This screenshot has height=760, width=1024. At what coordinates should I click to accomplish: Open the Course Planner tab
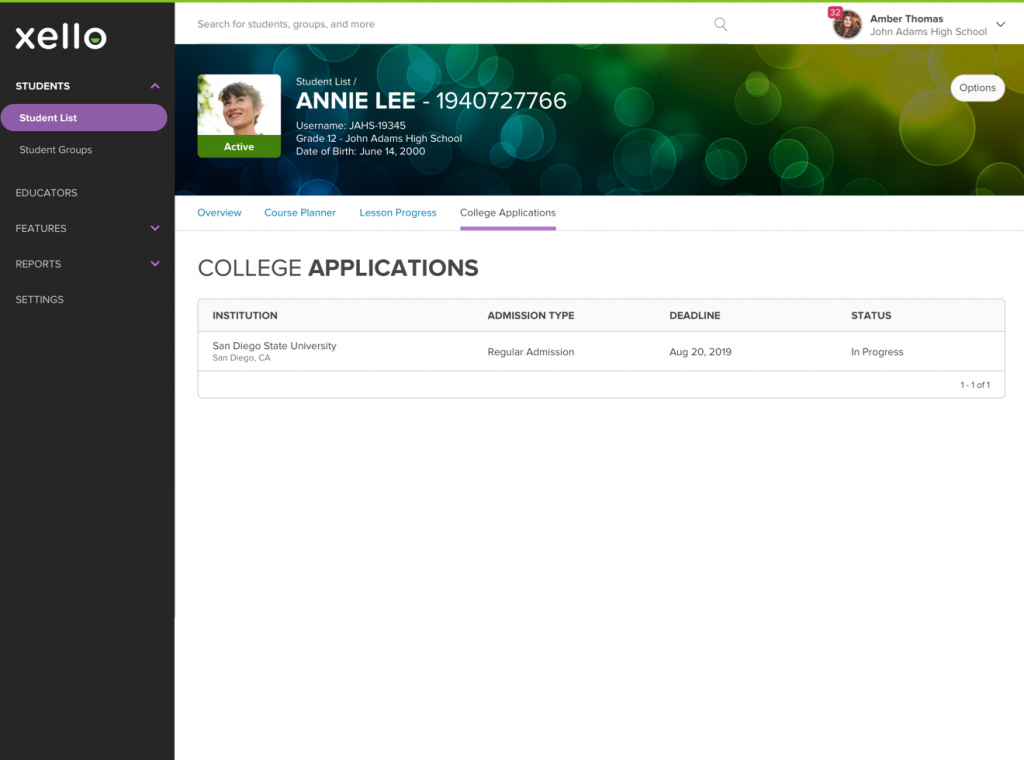[300, 212]
